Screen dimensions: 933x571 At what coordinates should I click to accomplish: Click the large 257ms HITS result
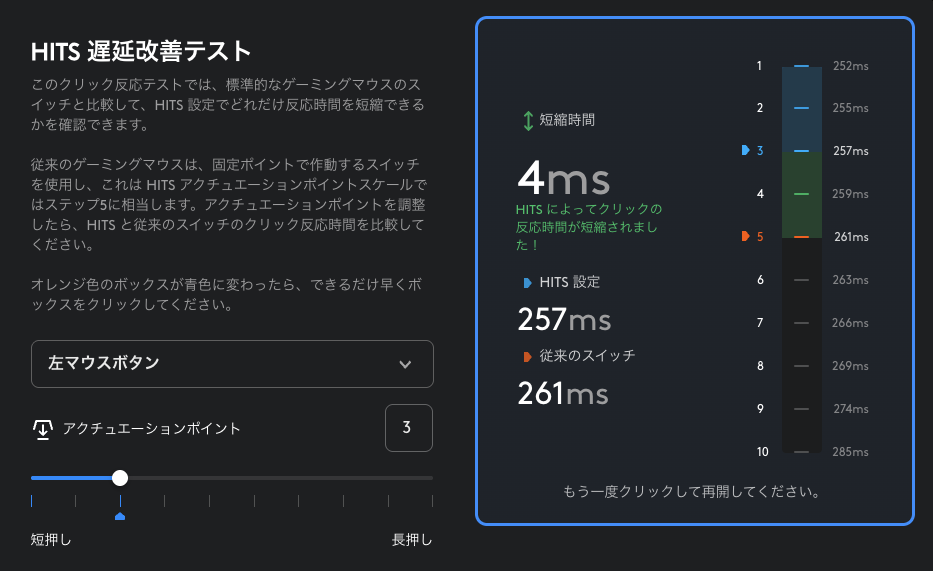[x=564, y=319]
